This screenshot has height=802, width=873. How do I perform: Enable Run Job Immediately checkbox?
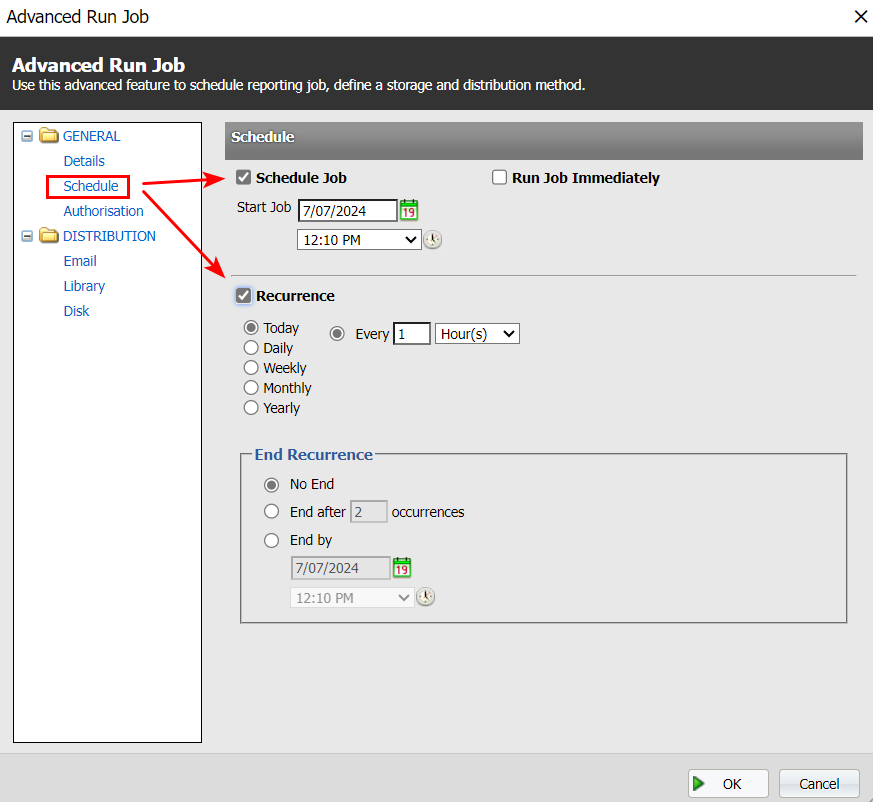500,178
